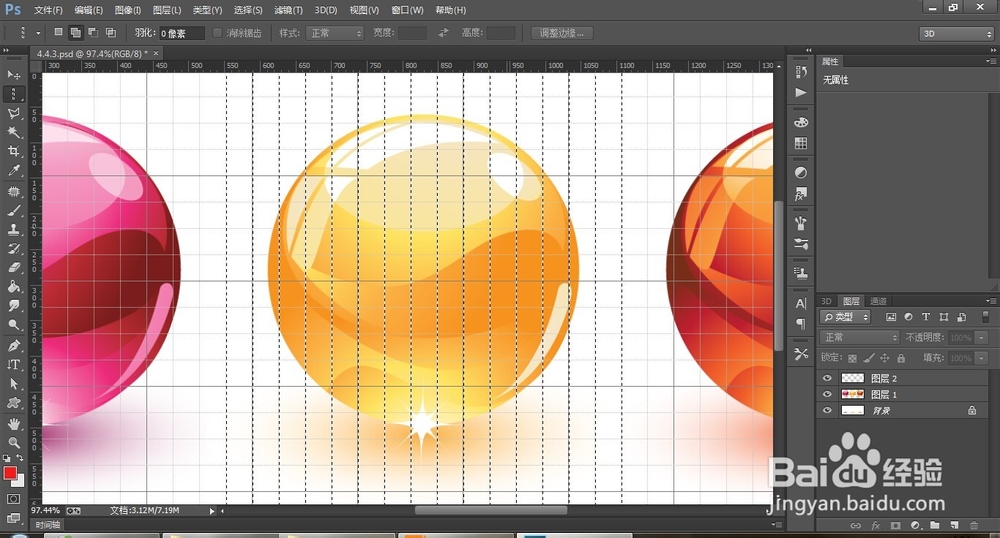Select the Move tool
Image resolution: width=1000 pixels, height=538 pixels.
click(x=13, y=75)
